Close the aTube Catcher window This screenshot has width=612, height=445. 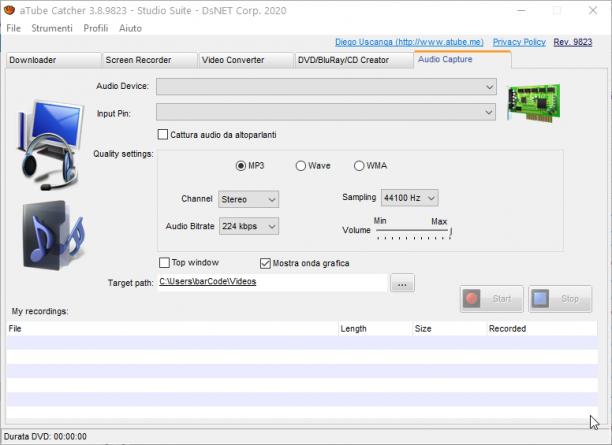[x=592, y=11]
